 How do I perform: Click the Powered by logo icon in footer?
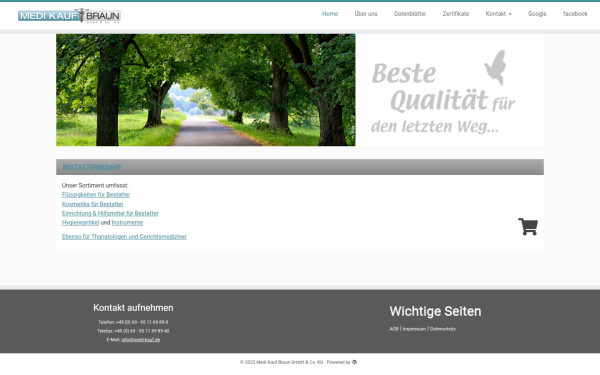pyautogui.click(x=354, y=362)
